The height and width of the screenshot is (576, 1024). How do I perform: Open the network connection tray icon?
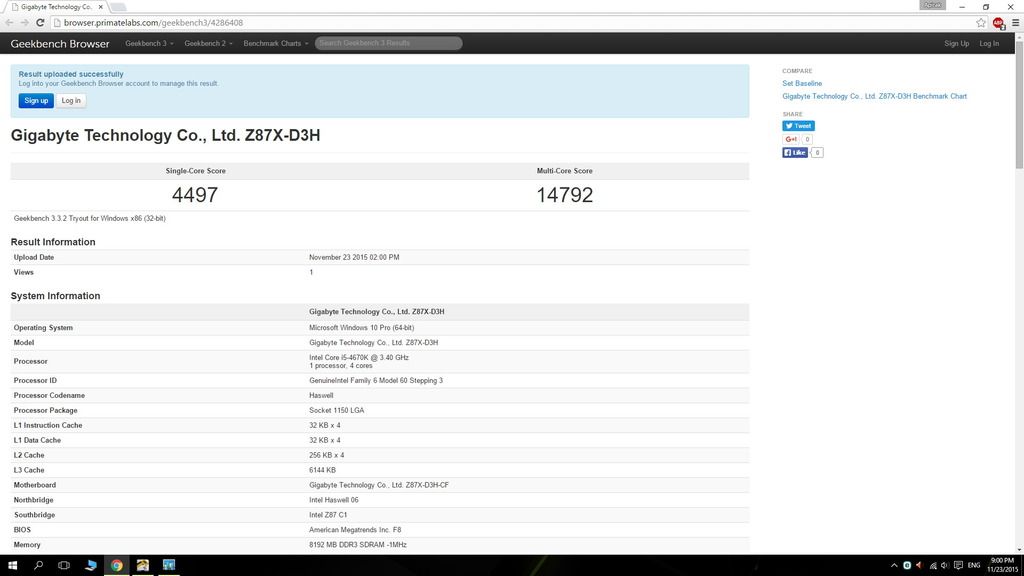[x=933, y=566]
